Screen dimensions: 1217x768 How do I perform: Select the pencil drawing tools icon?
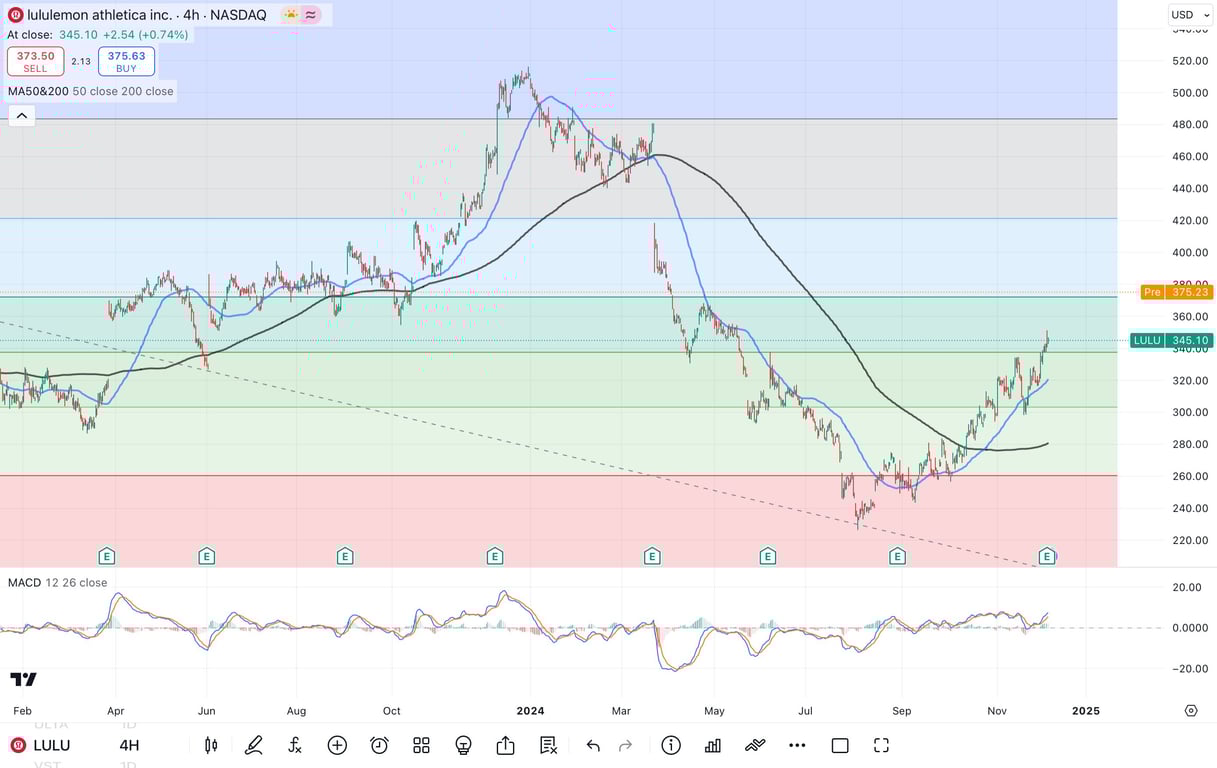253,745
